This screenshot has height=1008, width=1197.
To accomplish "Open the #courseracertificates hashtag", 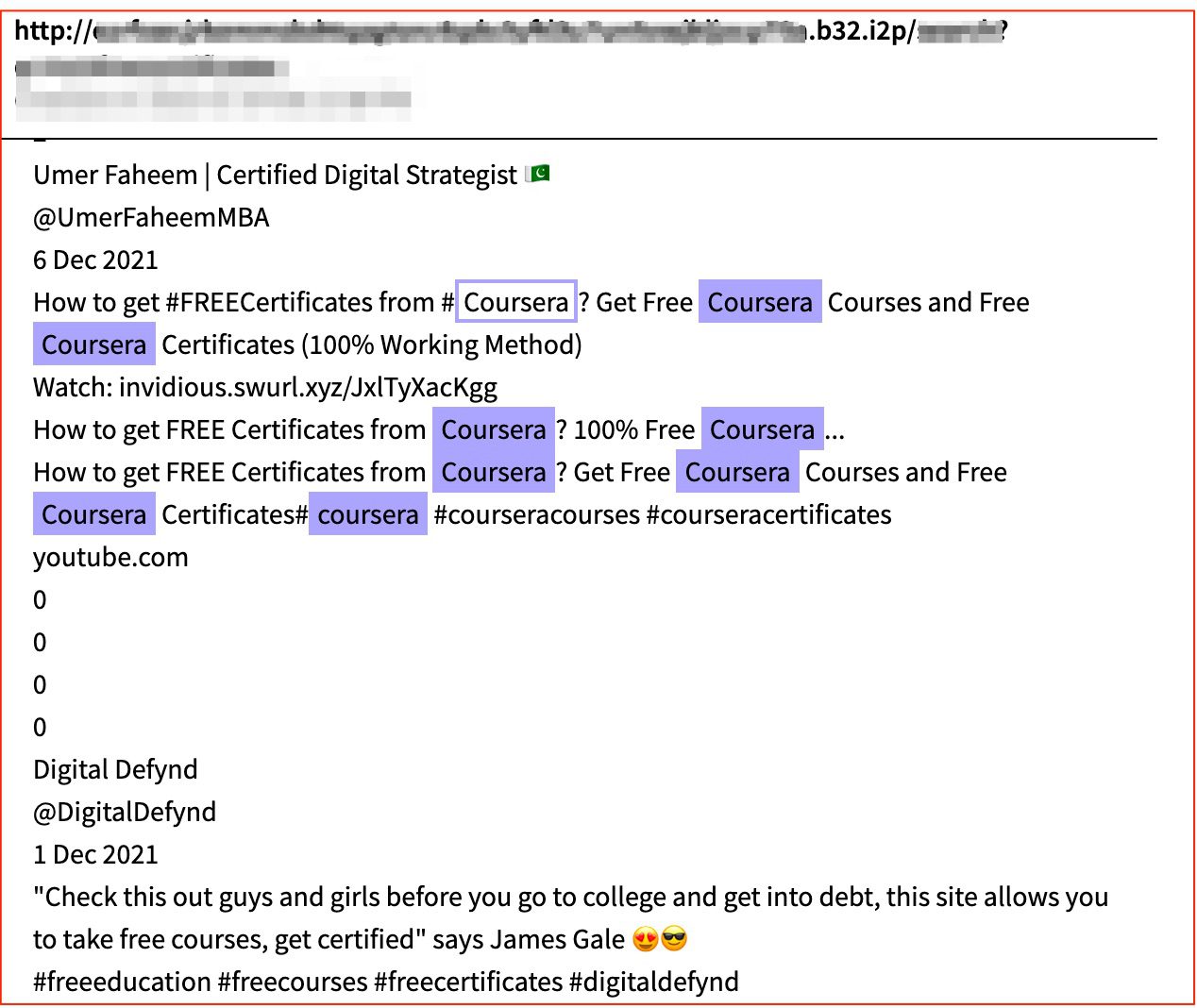I will click(769, 515).
